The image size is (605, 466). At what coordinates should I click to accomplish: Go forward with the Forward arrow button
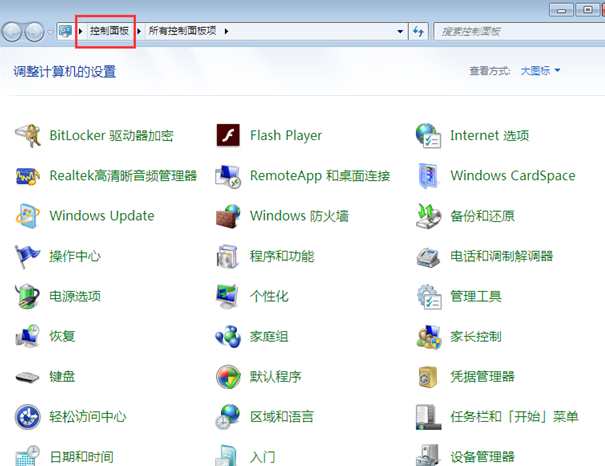coord(35,32)
